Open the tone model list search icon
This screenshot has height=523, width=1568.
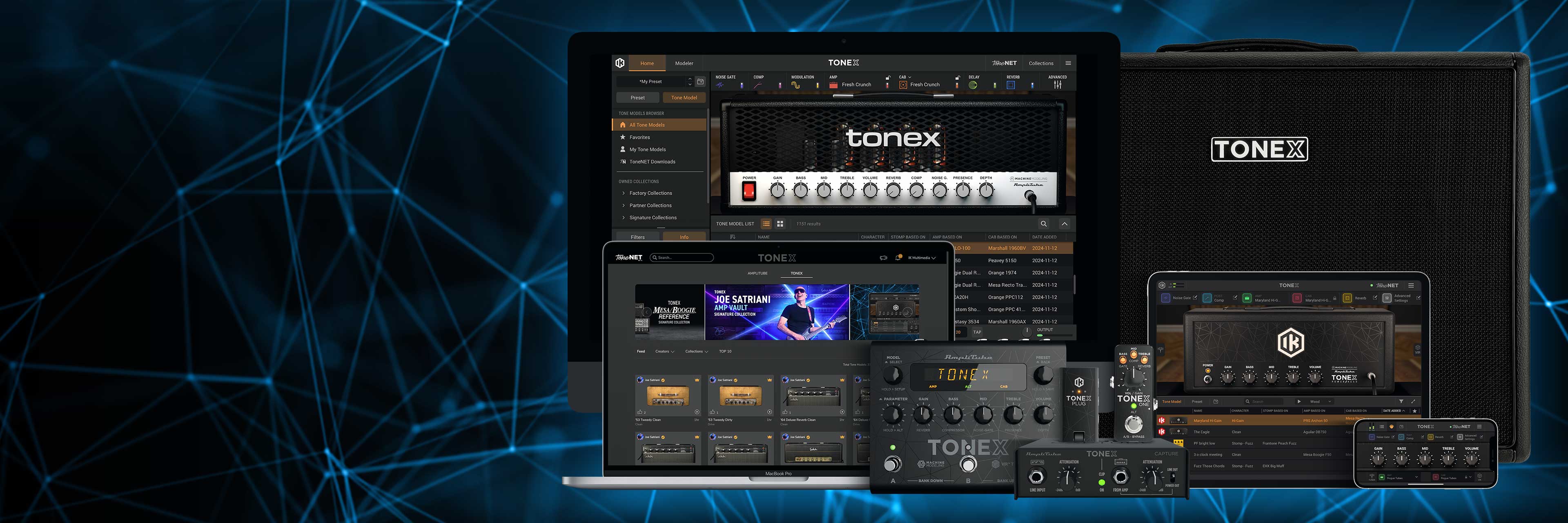pos(1043,224)
